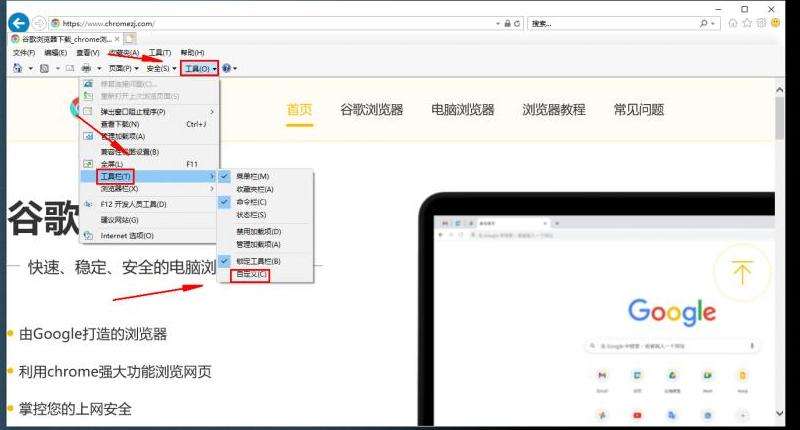Click the greyed-out Forward navigation button
This screenshot has height=430, width=800.
point(39,23)
